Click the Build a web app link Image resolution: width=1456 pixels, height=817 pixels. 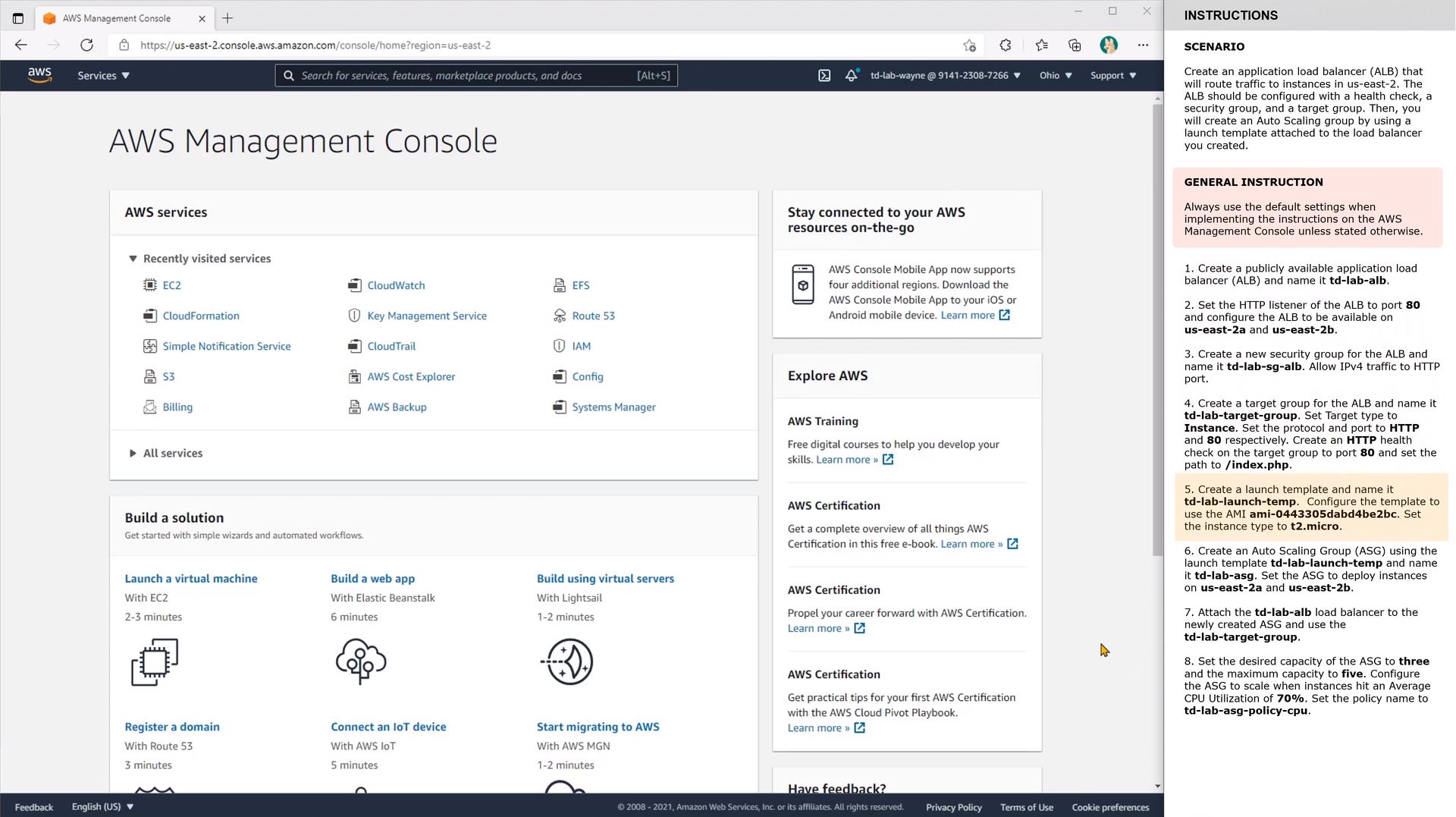[372, 578]
